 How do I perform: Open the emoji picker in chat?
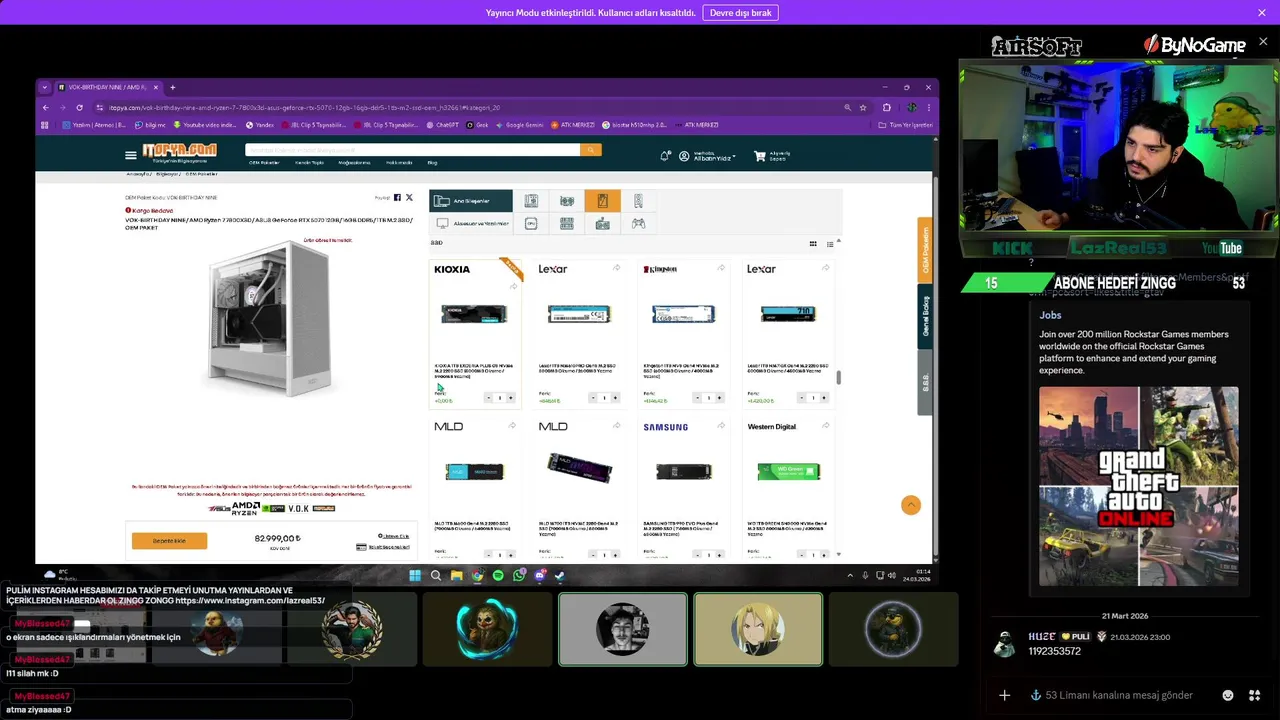[1228, 695]
